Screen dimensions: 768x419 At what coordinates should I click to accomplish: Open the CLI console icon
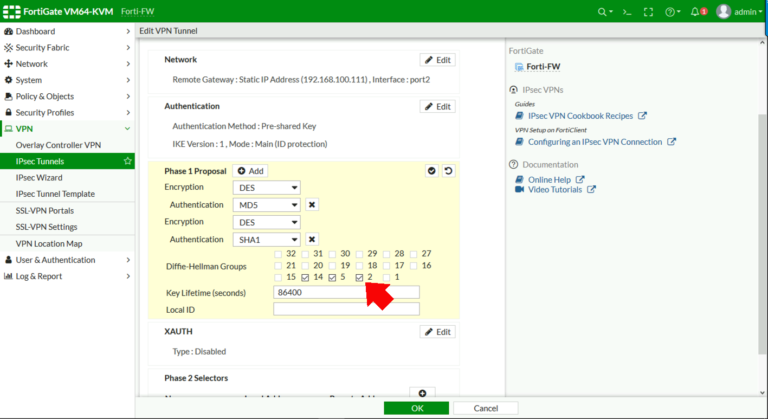(627, 12)
